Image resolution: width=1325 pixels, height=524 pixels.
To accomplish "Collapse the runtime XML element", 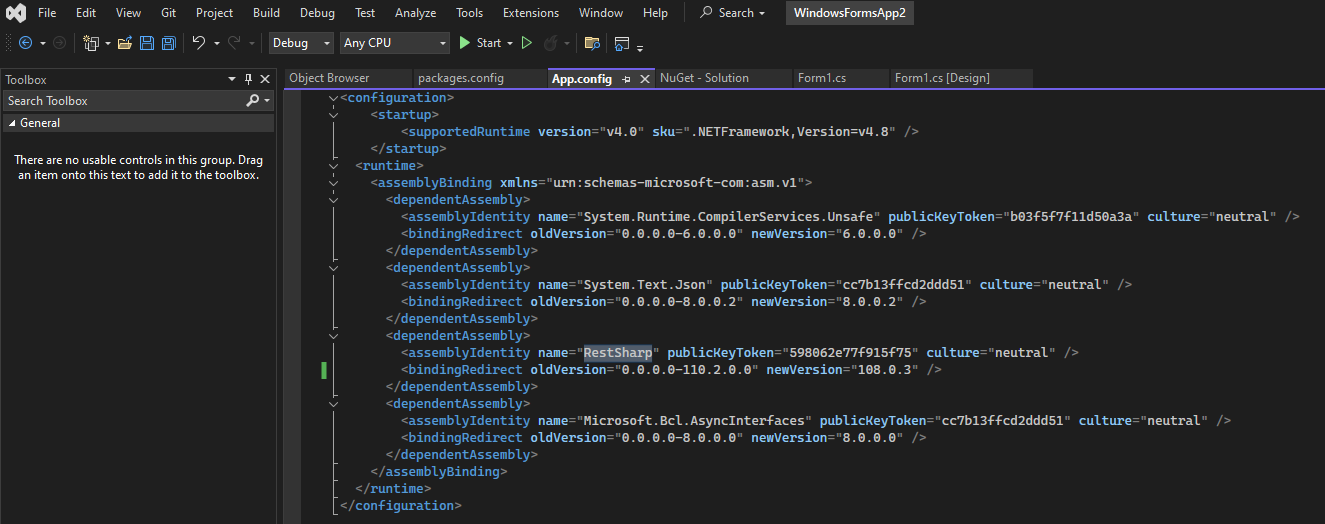I will 333,165.
